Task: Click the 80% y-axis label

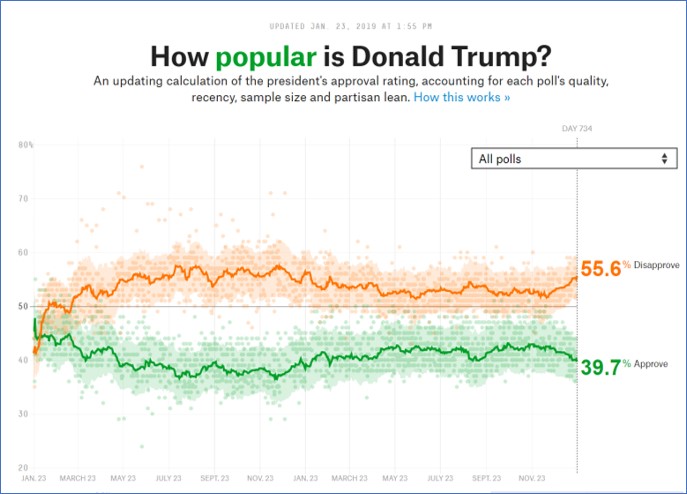Action: (x=25, y=145)
